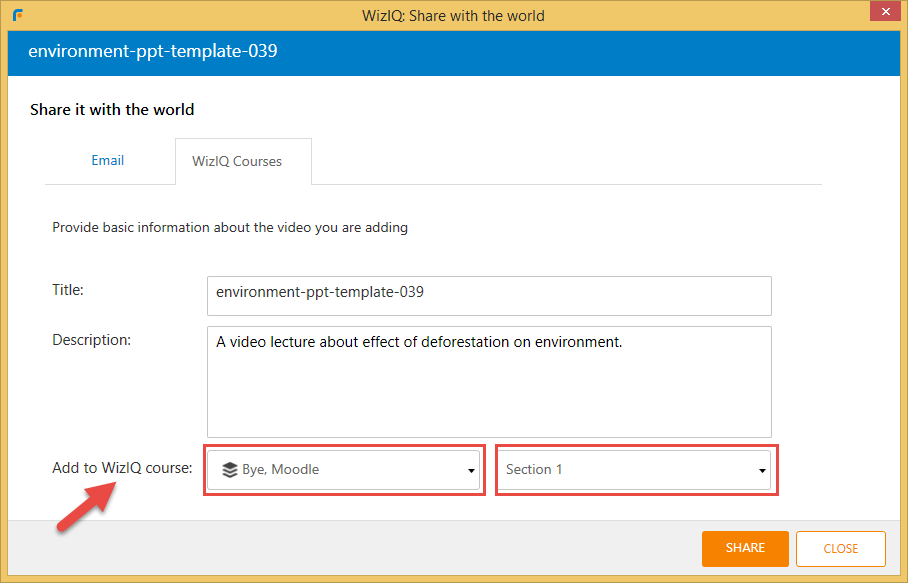The width and height of the screenshot is (908, 583).
Task: Open the Bye, Moodle course dropdown
Action: tap(344, 470)
